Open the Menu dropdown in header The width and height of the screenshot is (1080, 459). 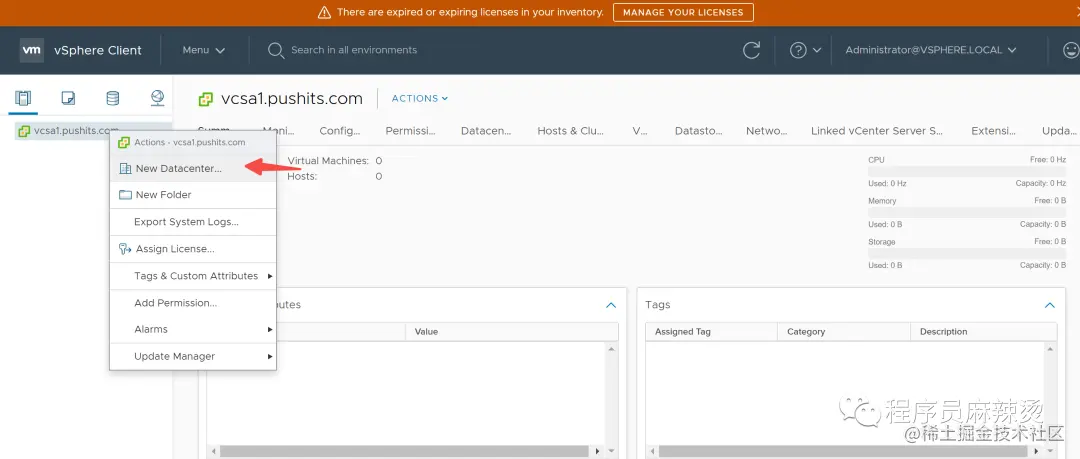tap(204, 50)
